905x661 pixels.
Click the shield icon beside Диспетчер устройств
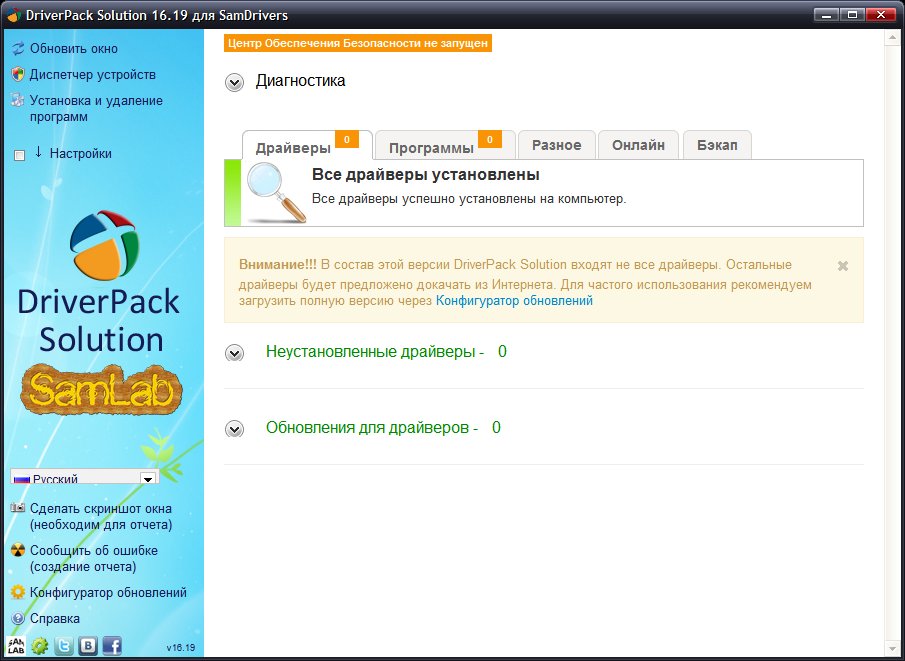[x=18, y=74]
